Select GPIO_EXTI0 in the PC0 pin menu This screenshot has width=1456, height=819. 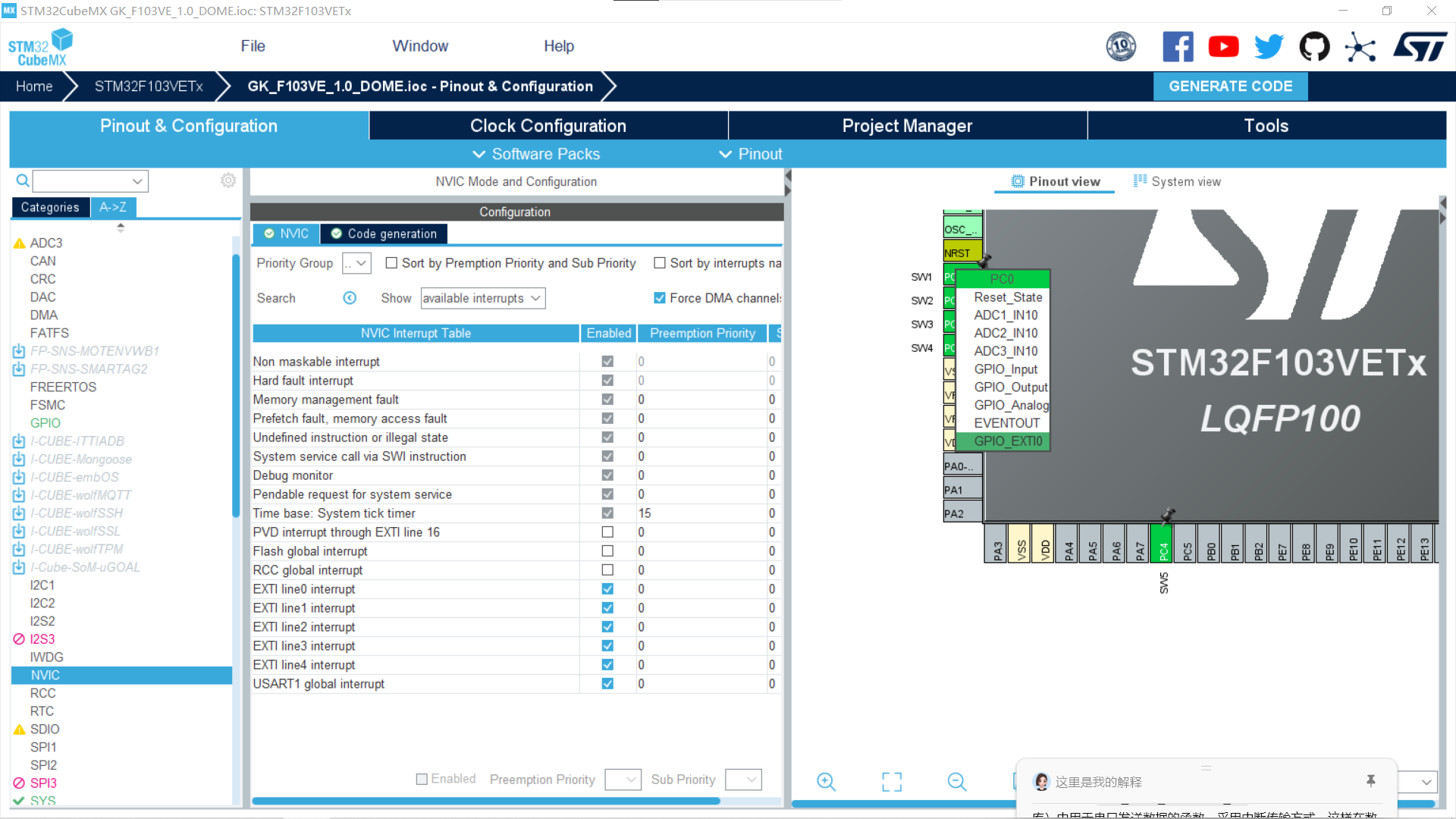pos(1007,441)
